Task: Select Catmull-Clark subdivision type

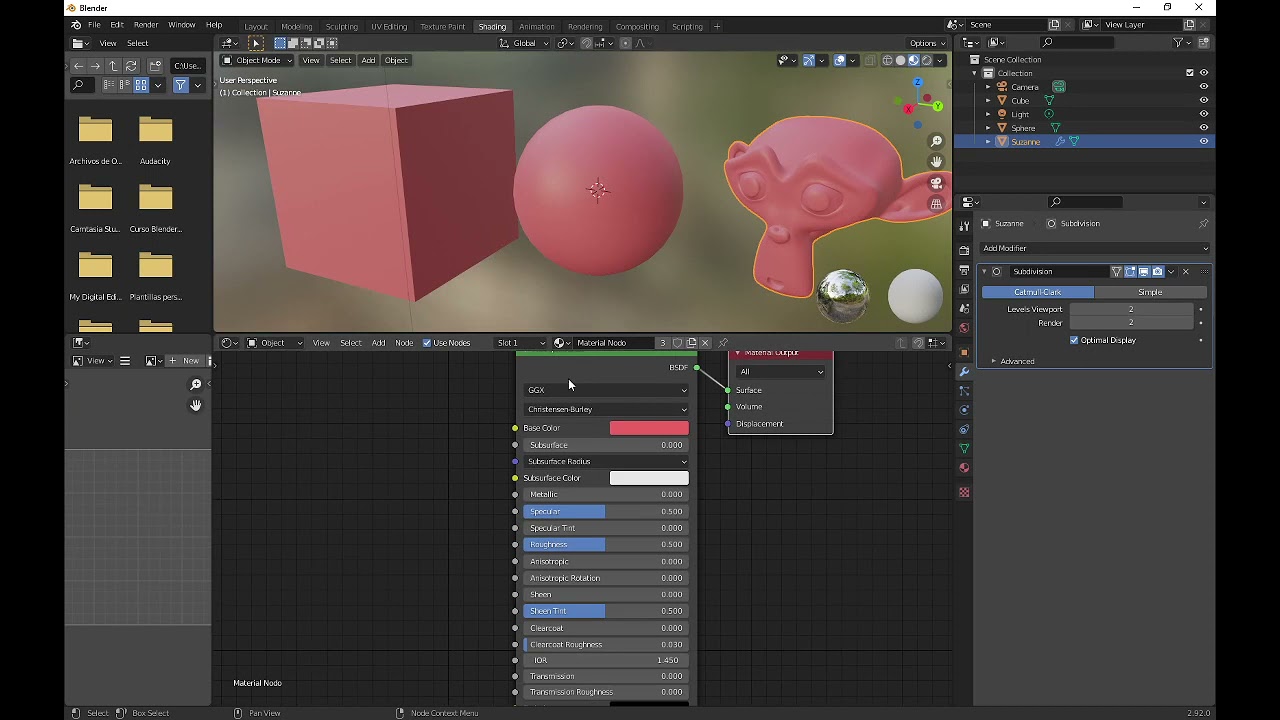Action: pyautogui.click(x=1038, y=292)
